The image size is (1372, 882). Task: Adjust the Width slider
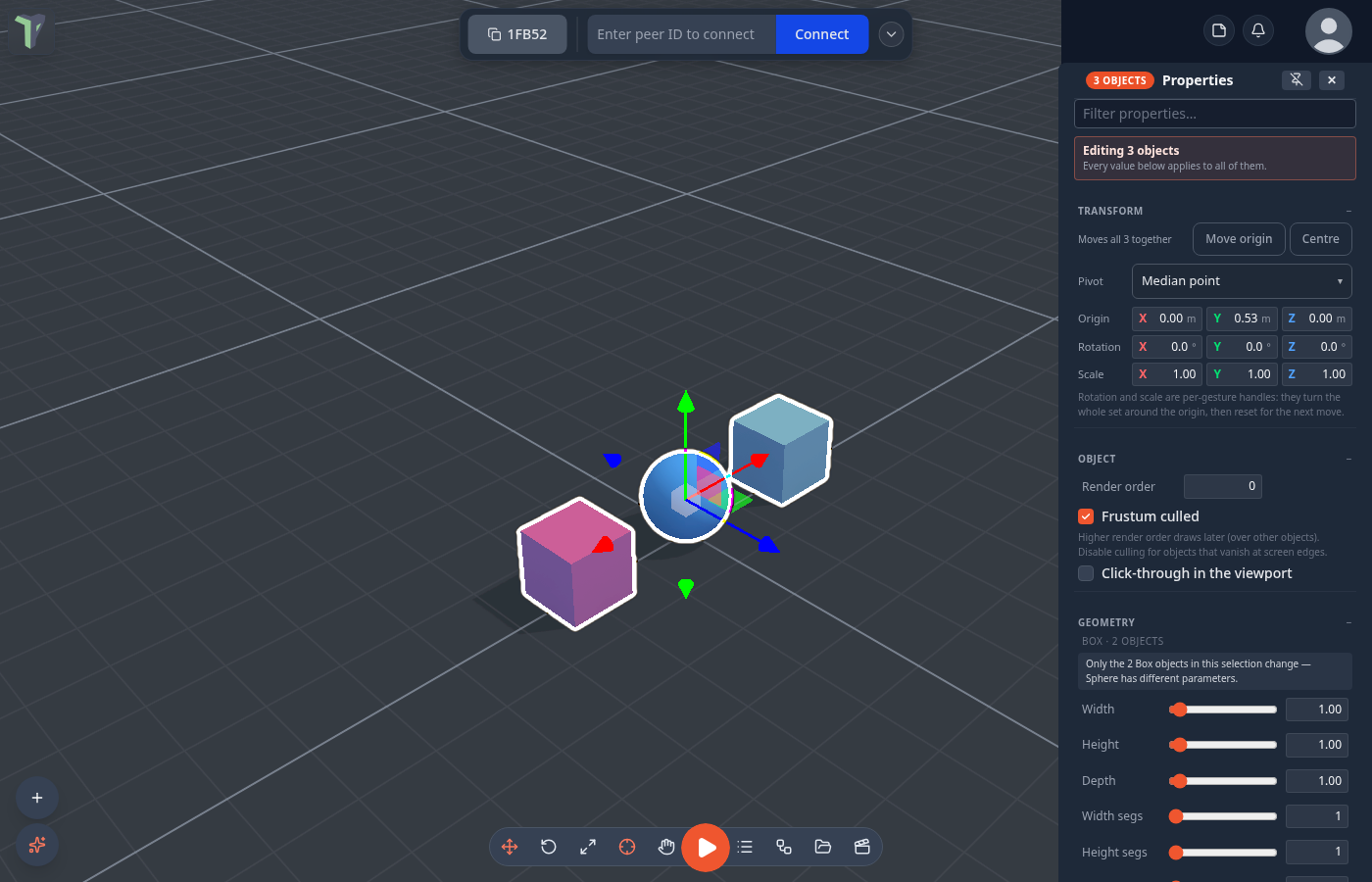[1223, 710]
